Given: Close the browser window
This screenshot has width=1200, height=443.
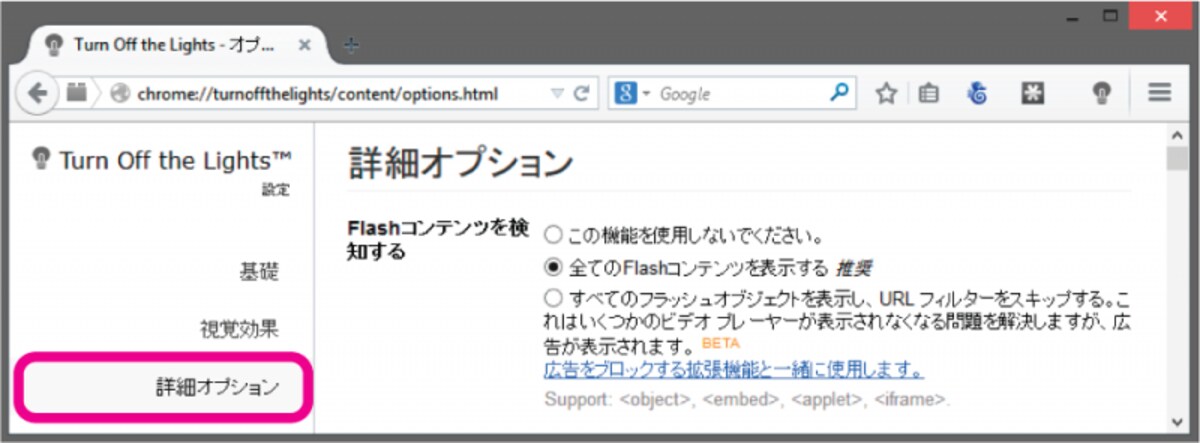Looking at the screenshot, I should point(1161,16).
